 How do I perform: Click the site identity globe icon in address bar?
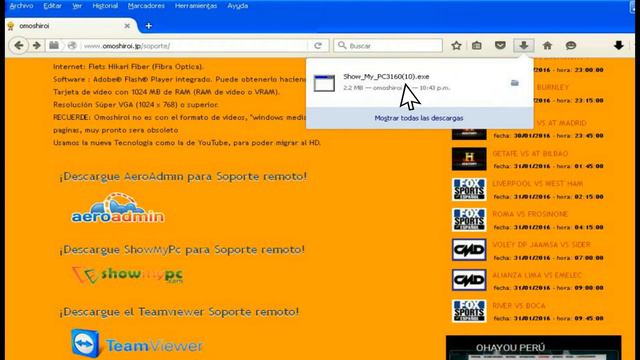[x=72, y=45]
